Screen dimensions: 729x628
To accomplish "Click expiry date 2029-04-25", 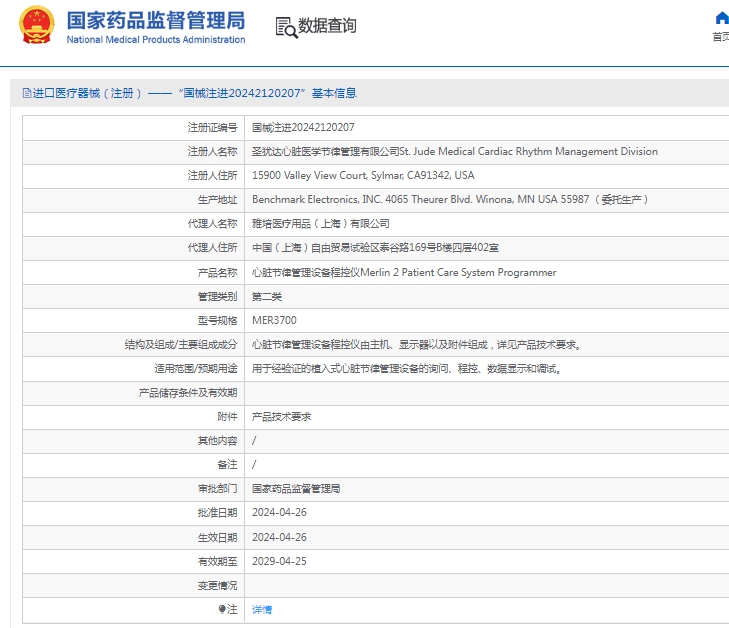I will [x=279, y=561].
